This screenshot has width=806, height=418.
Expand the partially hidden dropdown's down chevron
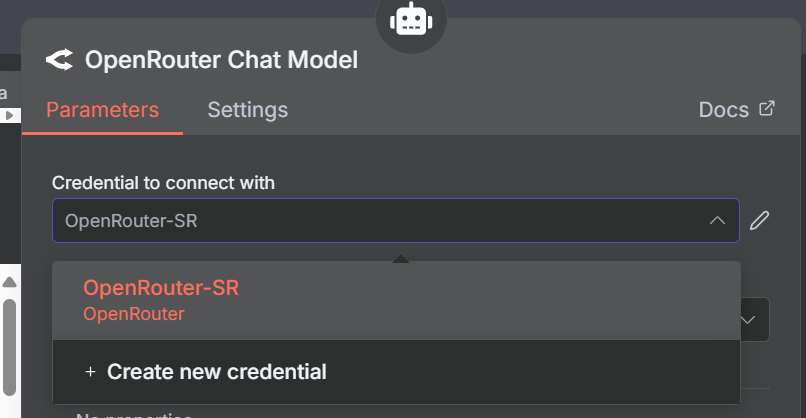coord(747,320)
